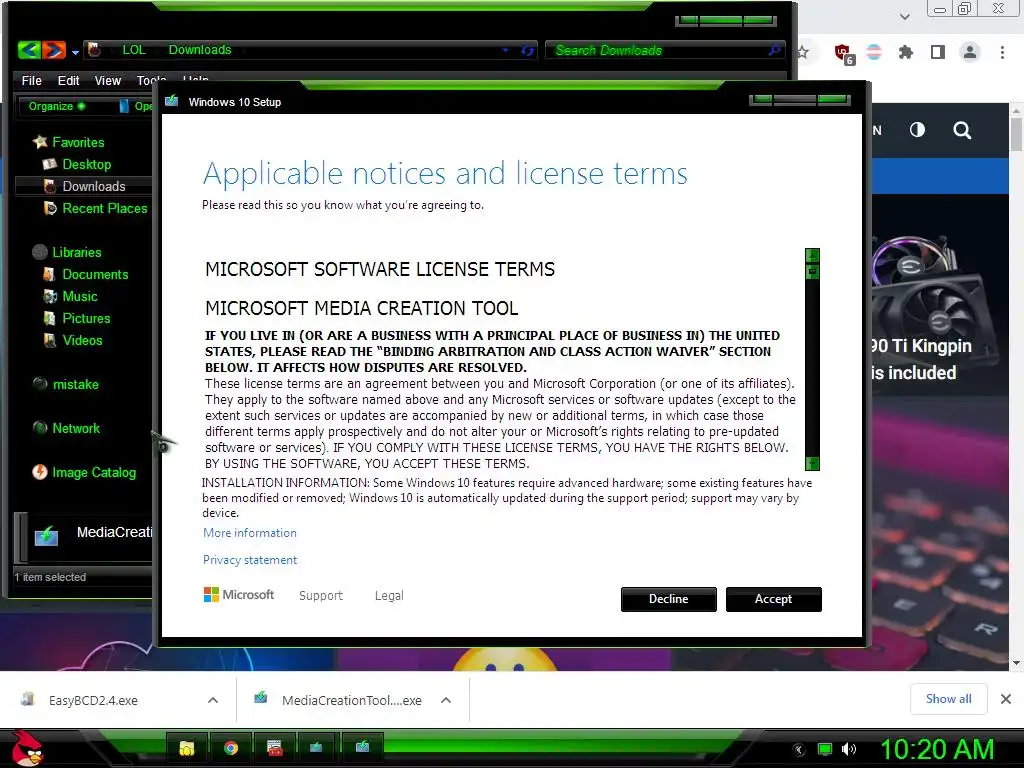
Task: Expand options for MediaCreationTool download
Action: (446, 700)
